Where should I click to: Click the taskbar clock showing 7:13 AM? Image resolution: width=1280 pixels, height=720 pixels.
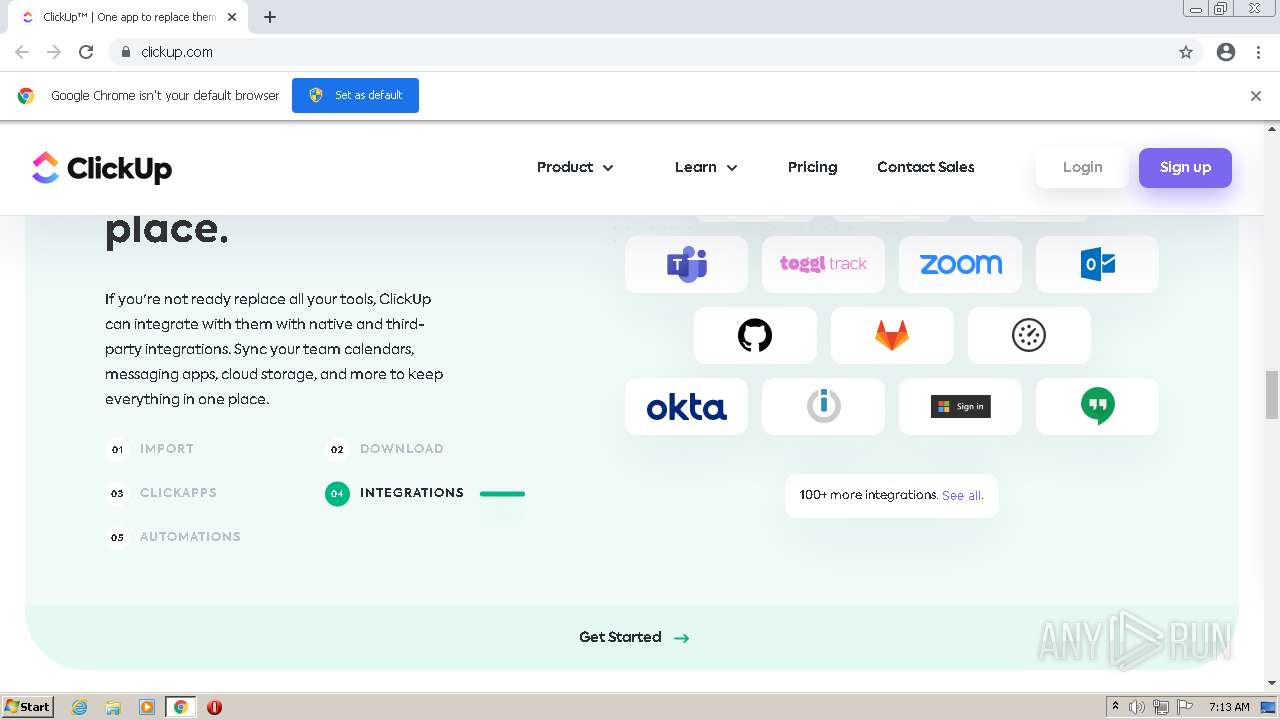point(1229,707)
